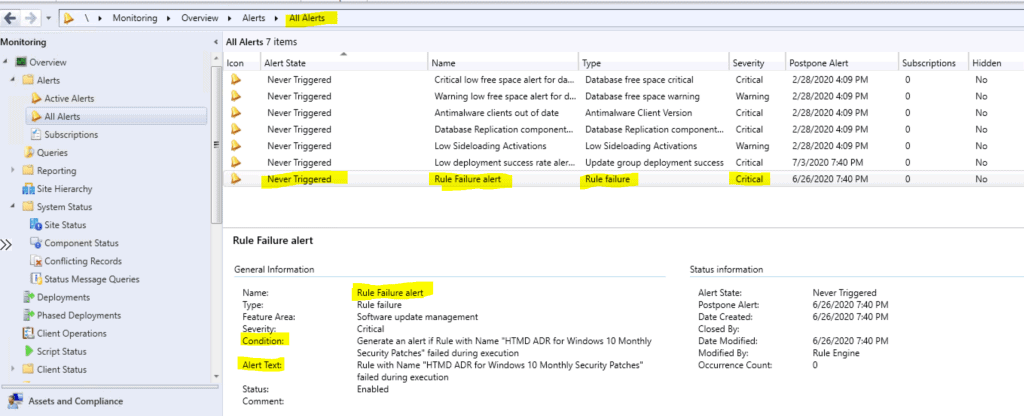Open the Conflicting Records icon
This screenshot has width=1024, height=416.
click(x=36, y=261)
